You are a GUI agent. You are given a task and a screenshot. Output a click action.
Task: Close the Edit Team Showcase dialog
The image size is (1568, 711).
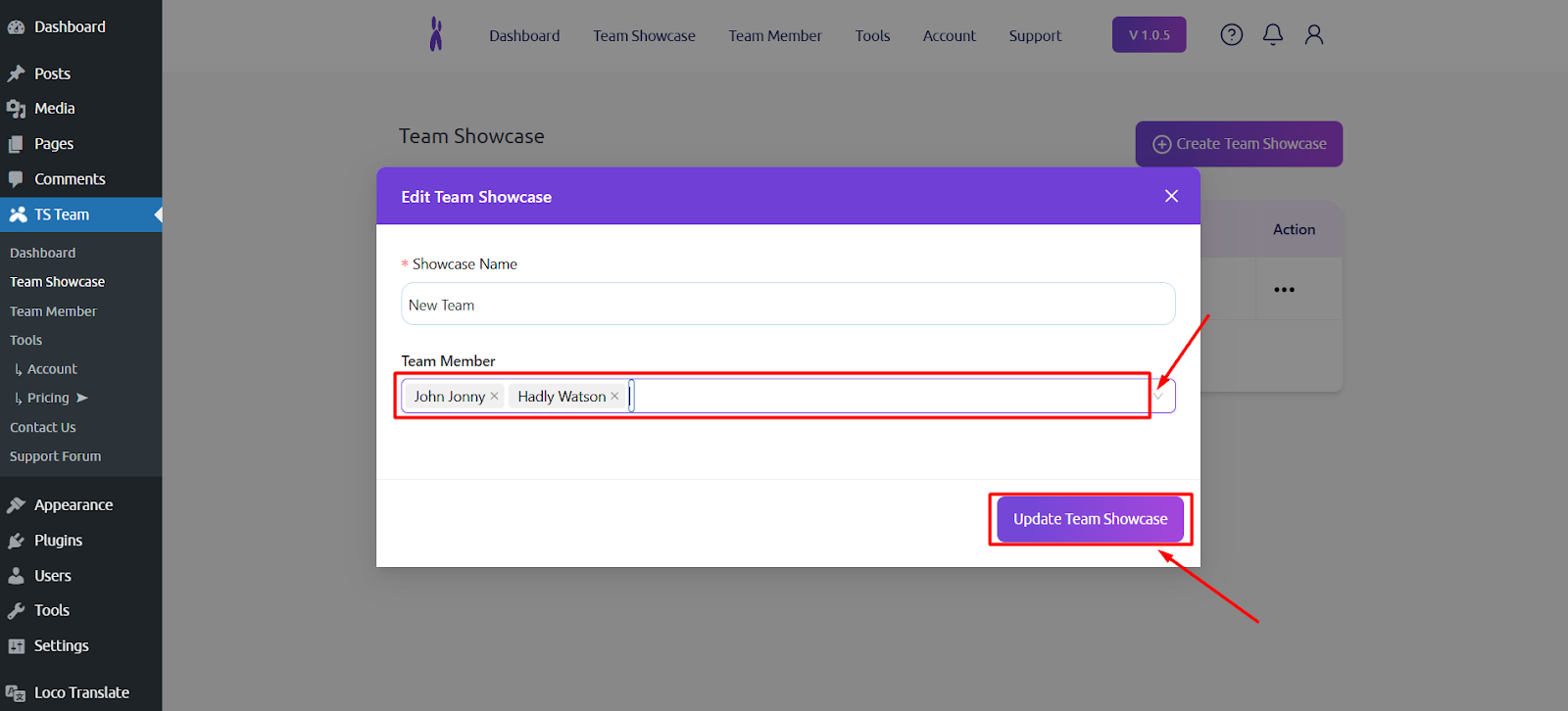point(1171,196)
